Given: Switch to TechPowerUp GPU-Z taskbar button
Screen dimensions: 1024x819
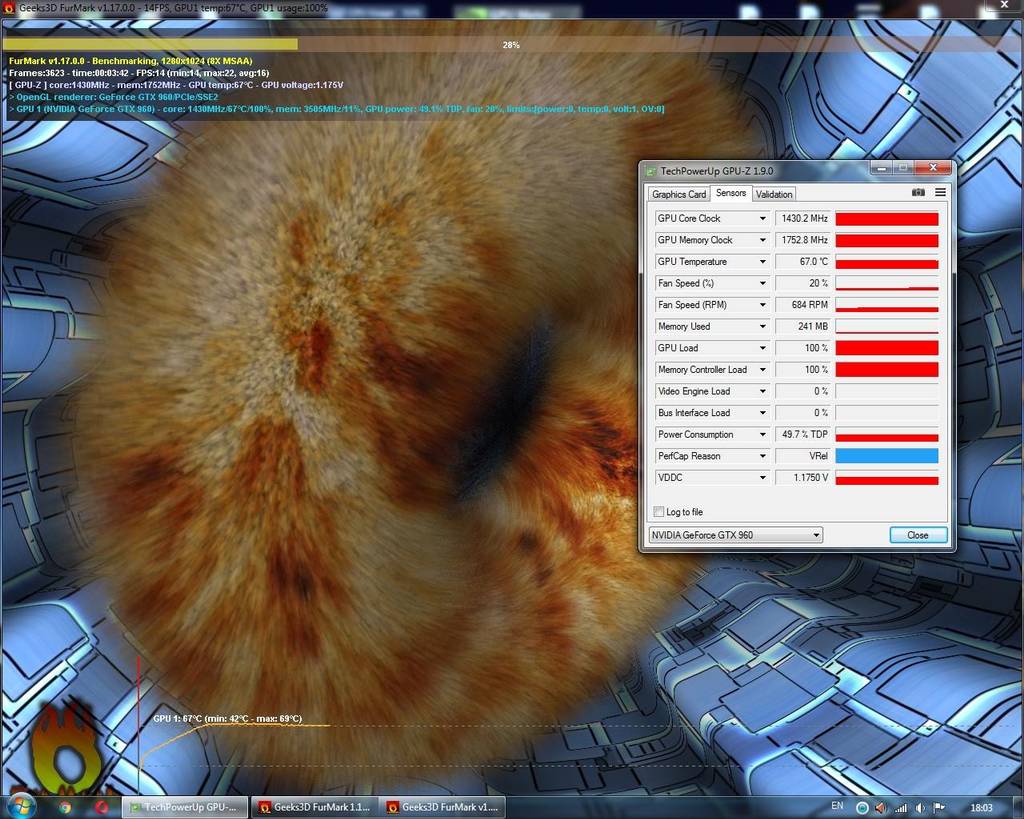Looking at the screenshot, I should point(185,807).
